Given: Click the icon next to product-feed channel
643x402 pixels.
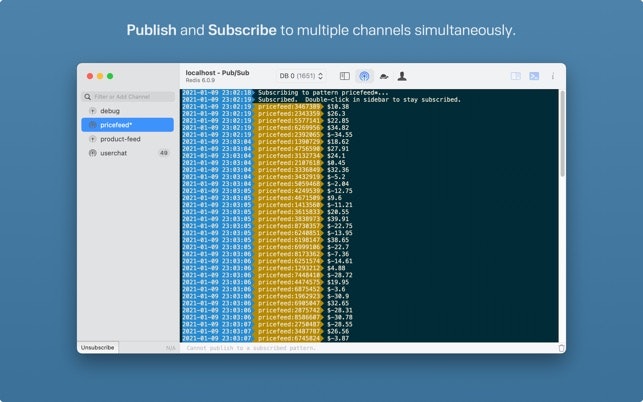Looking at the screenshot, I should click(x=93, y=139).
